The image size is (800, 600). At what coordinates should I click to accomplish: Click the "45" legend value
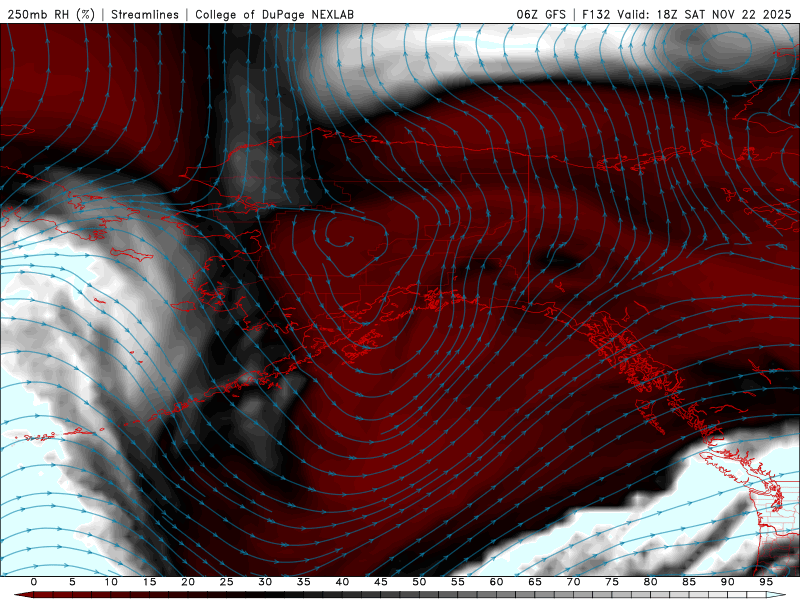pyautogui.click(x=381, y=582)
